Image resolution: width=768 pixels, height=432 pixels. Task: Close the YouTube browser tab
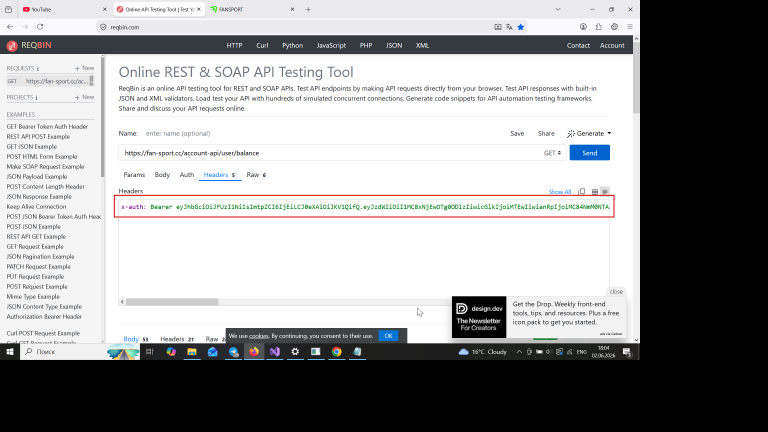click(104, 9)
